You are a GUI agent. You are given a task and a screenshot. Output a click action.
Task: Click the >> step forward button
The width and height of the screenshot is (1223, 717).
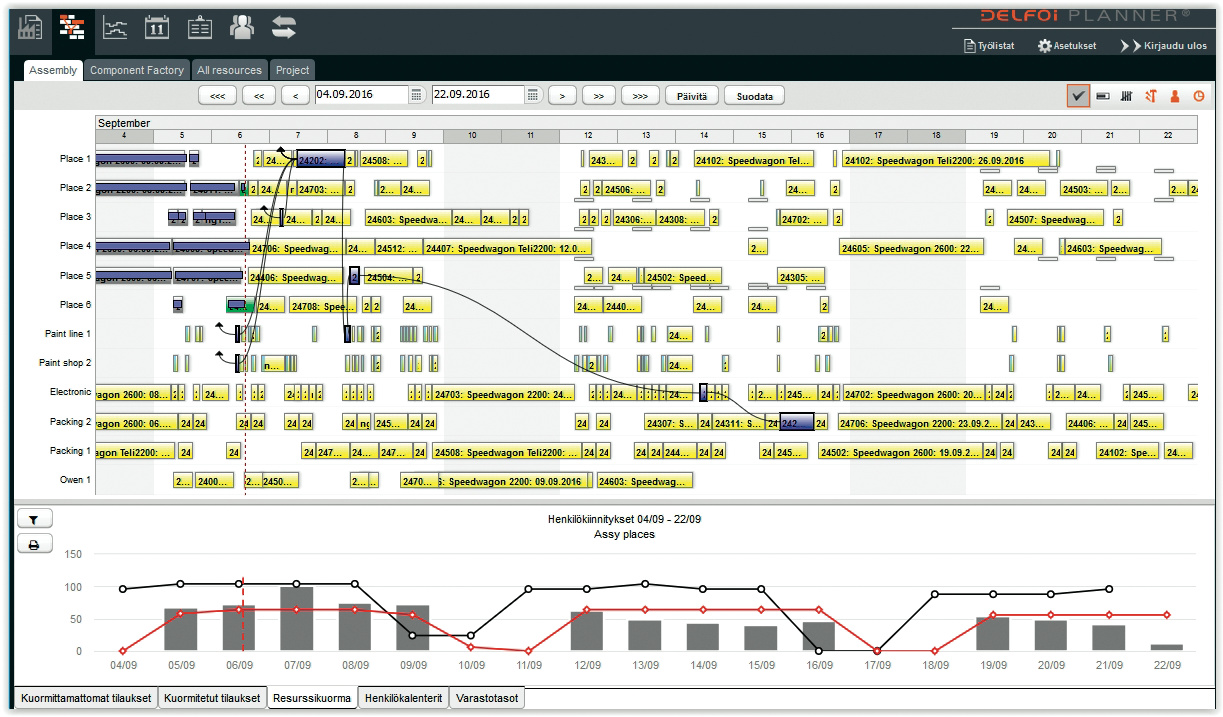point(599,96)
